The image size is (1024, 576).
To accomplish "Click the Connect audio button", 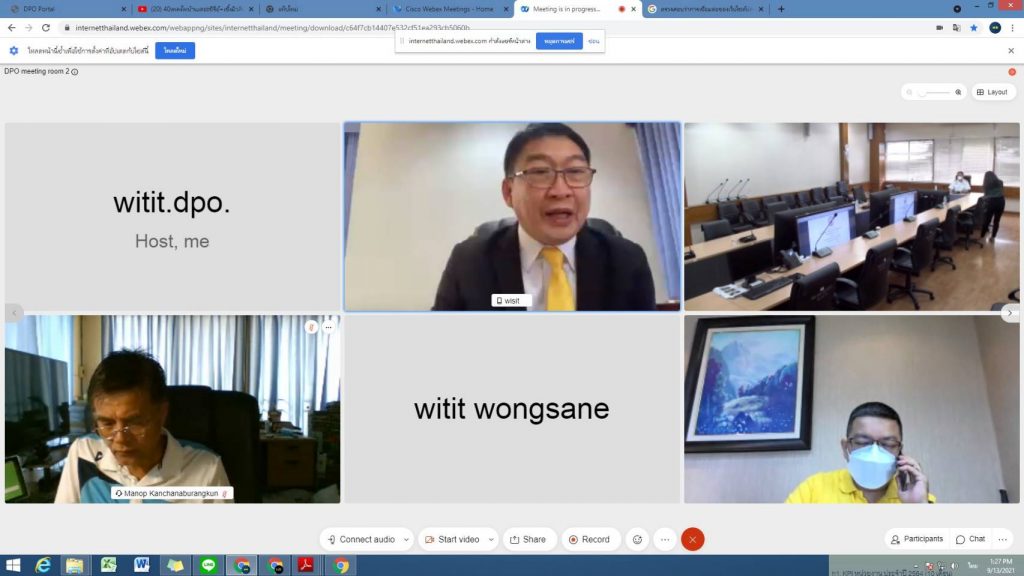I will [361, 539].
